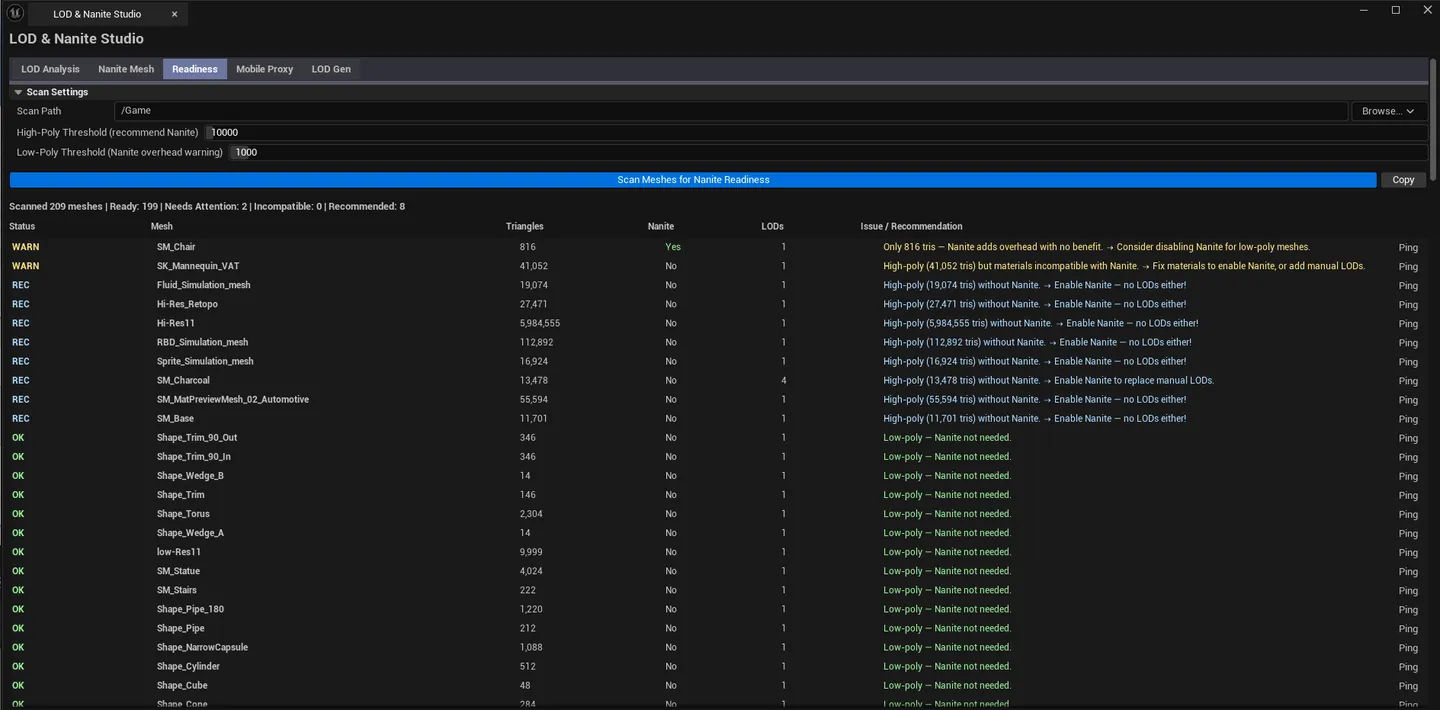The height and width of the screenshot is (710, 1440).
Task: Click Scan Meshes for Nanite Readiness
Action: pyautogui.click(x=693, y=180)
